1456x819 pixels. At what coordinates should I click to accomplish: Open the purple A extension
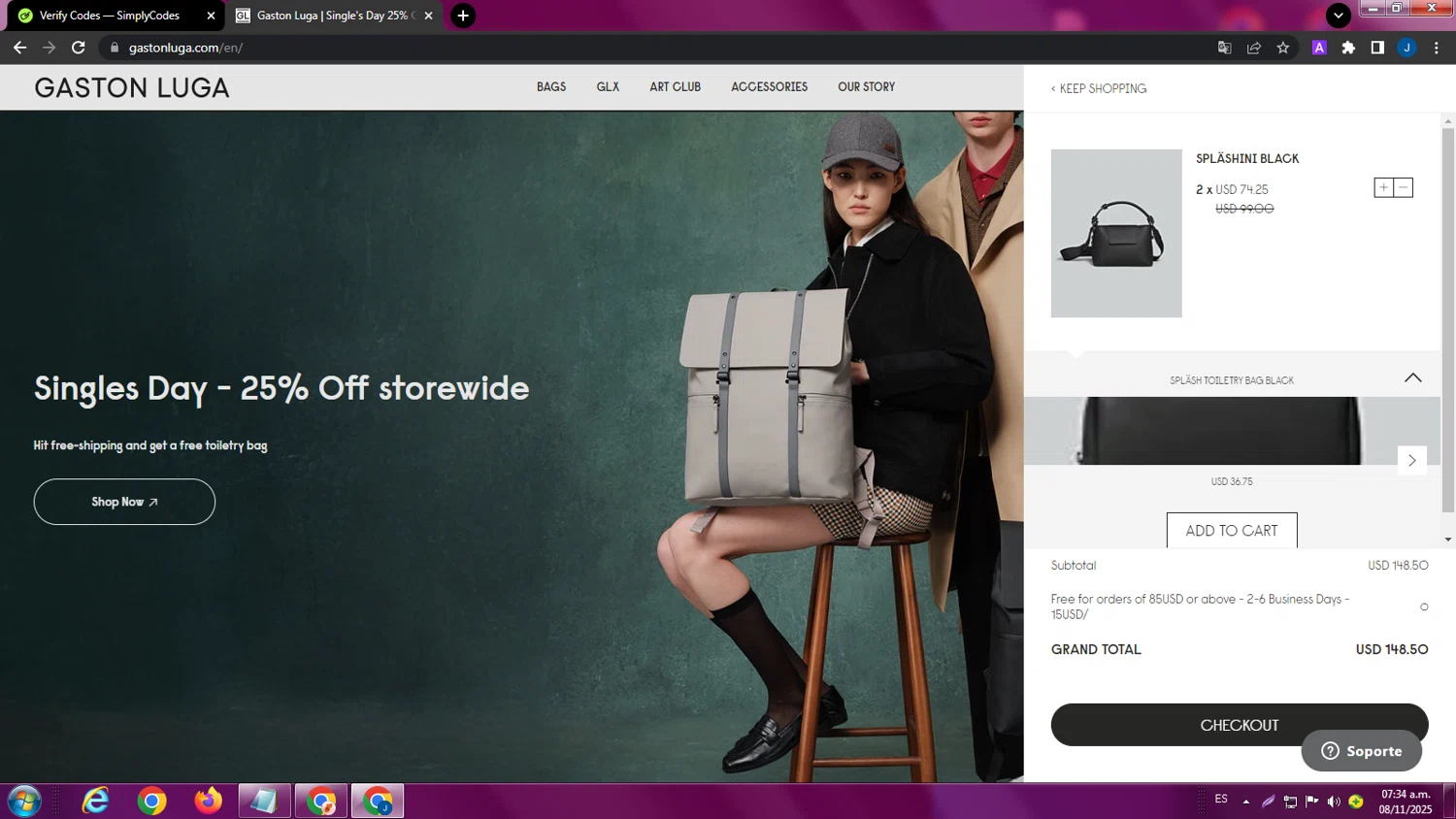pos(1319,48)
